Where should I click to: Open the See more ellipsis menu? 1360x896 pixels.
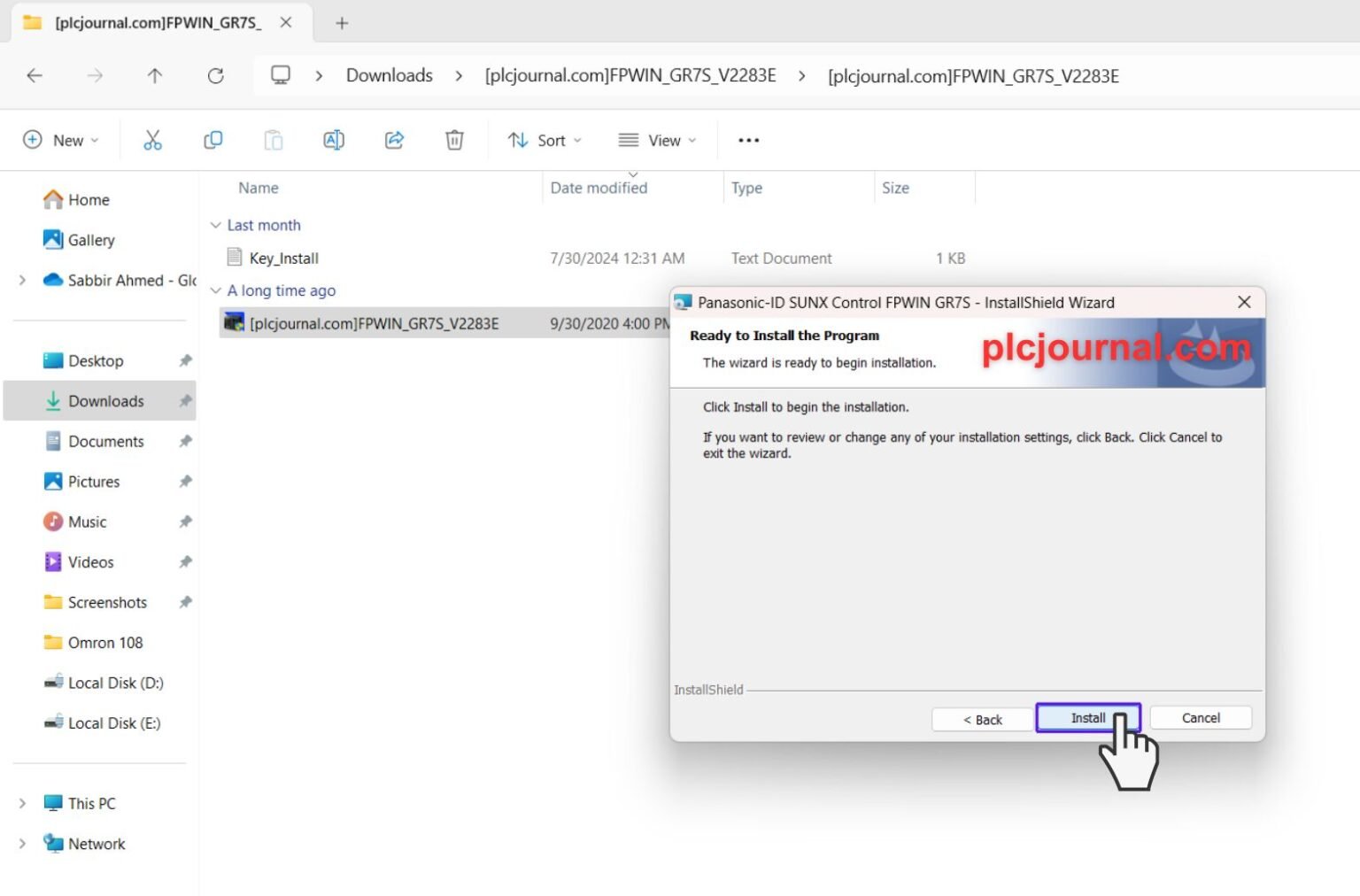[x=749, y=140]
